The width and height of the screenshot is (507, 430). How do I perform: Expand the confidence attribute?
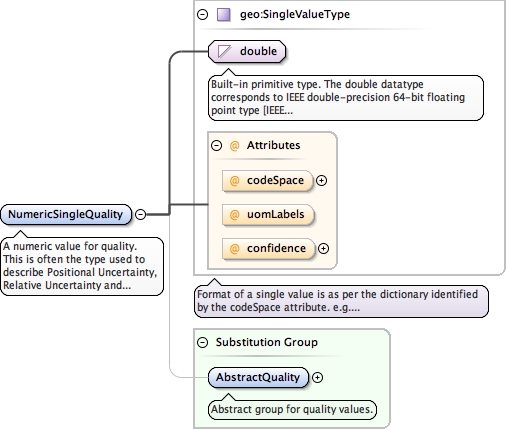pos(323,249)
